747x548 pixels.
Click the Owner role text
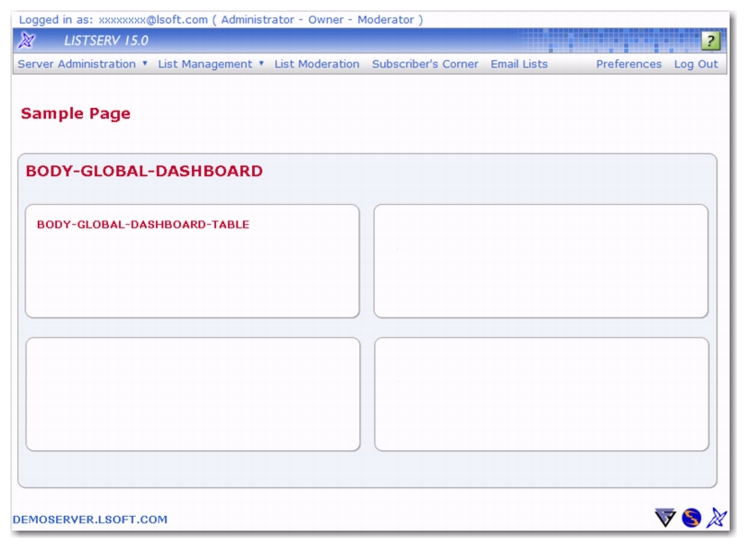coord(325,20)
